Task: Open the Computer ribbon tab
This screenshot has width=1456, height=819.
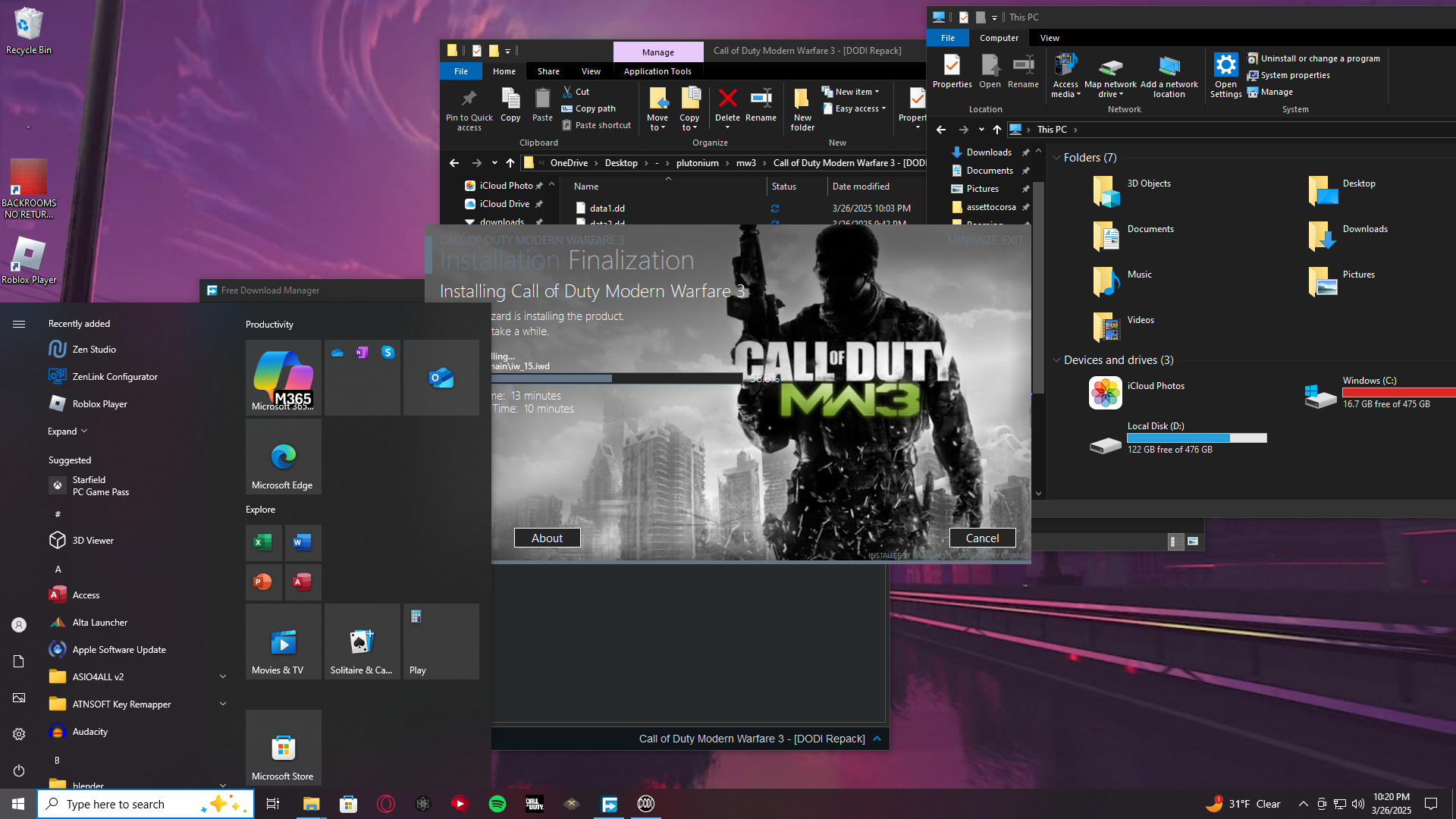Action: coord(999,38)
